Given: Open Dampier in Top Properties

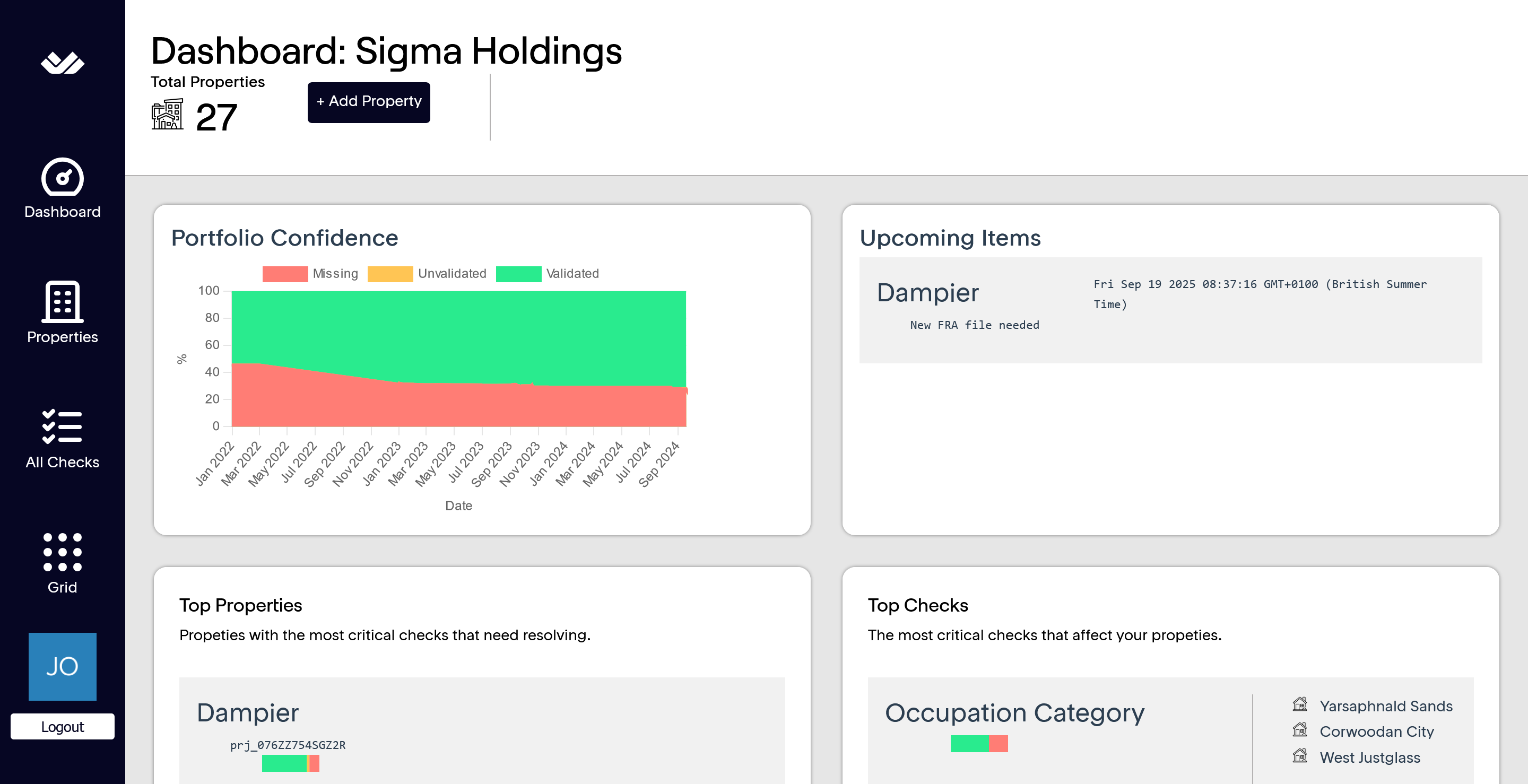Looking at the screenshot, I should [x=247, y=713].
